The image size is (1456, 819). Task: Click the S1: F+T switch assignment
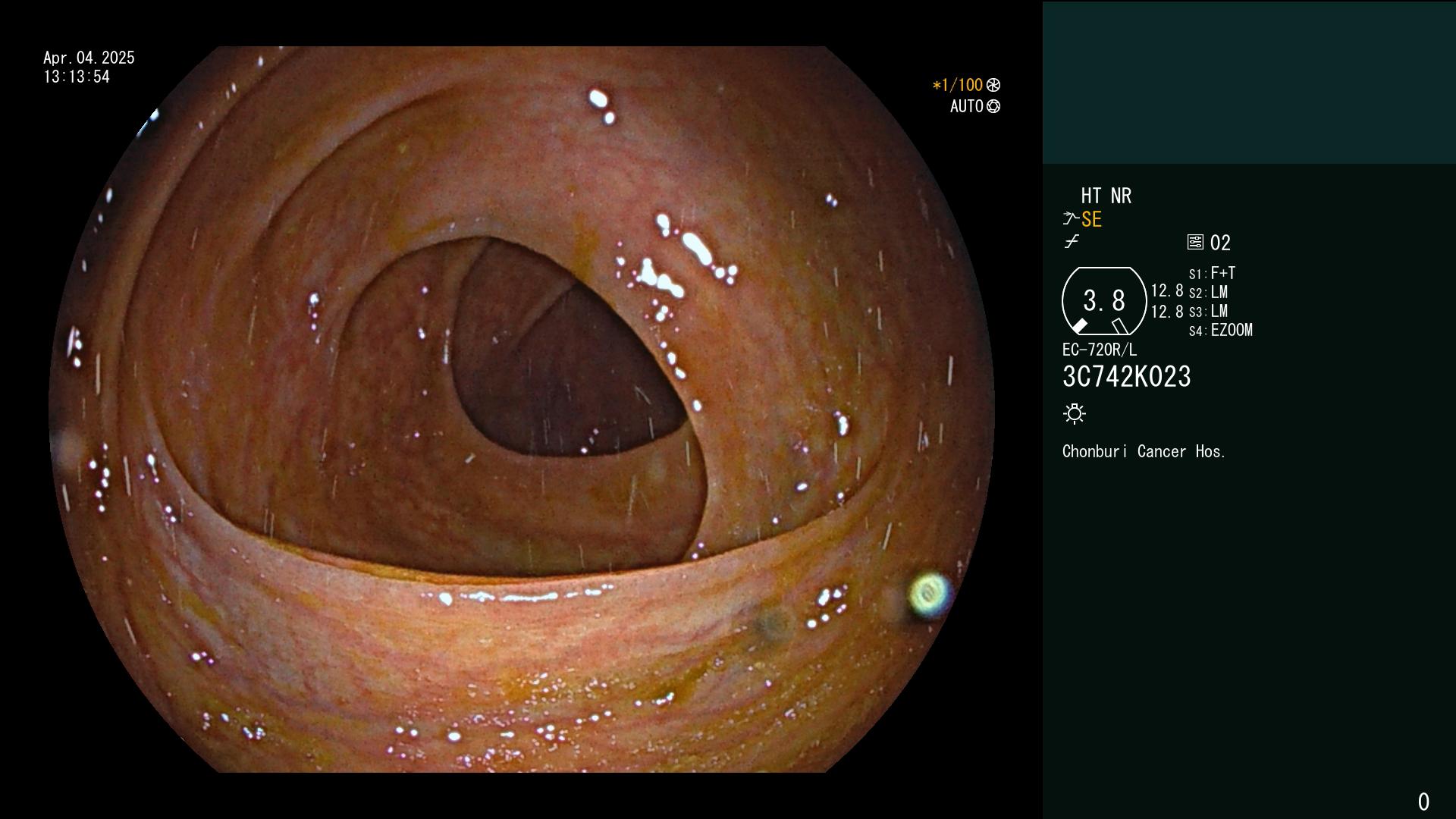[x=1212, y=273]
